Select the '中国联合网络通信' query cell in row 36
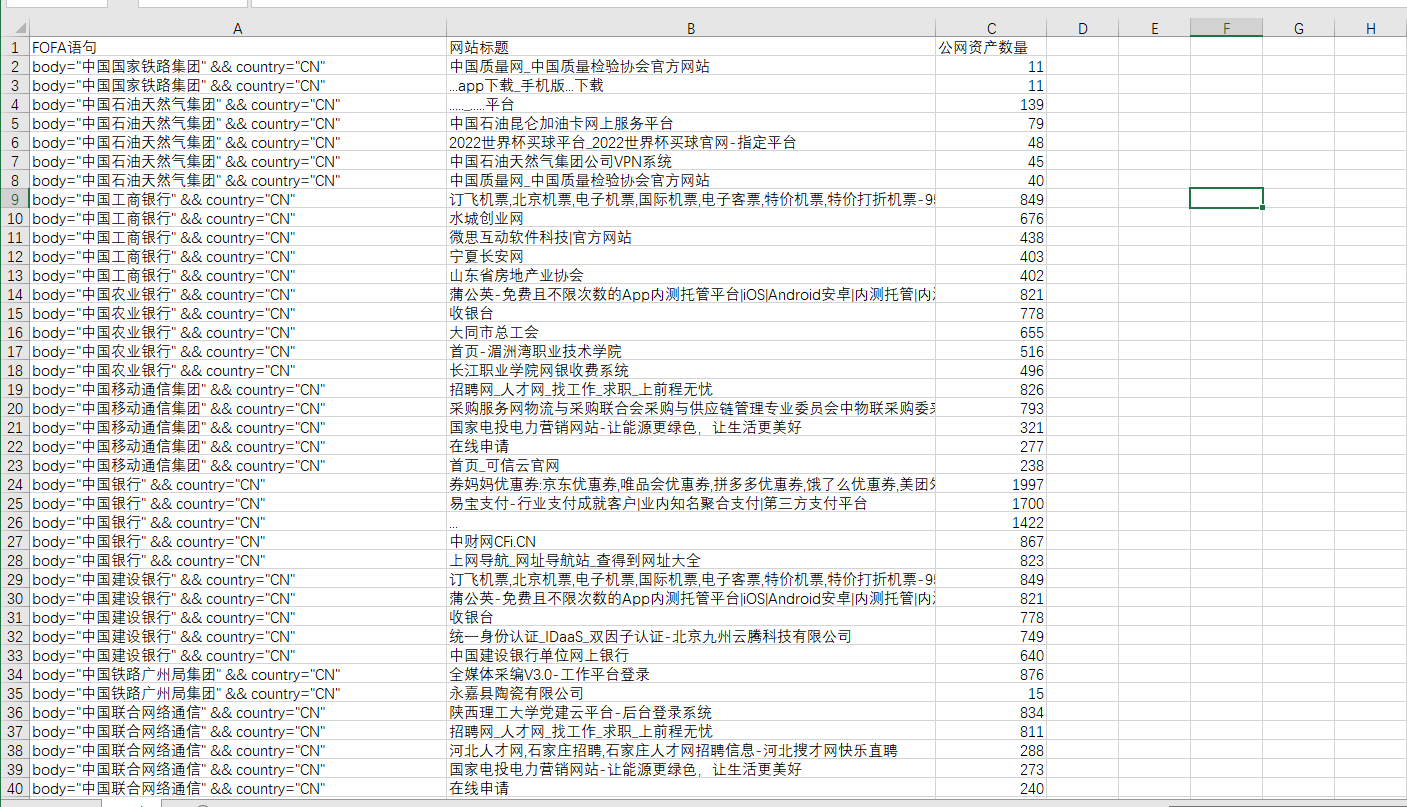This screenshot has width=1407, height=807. (238, 712)
